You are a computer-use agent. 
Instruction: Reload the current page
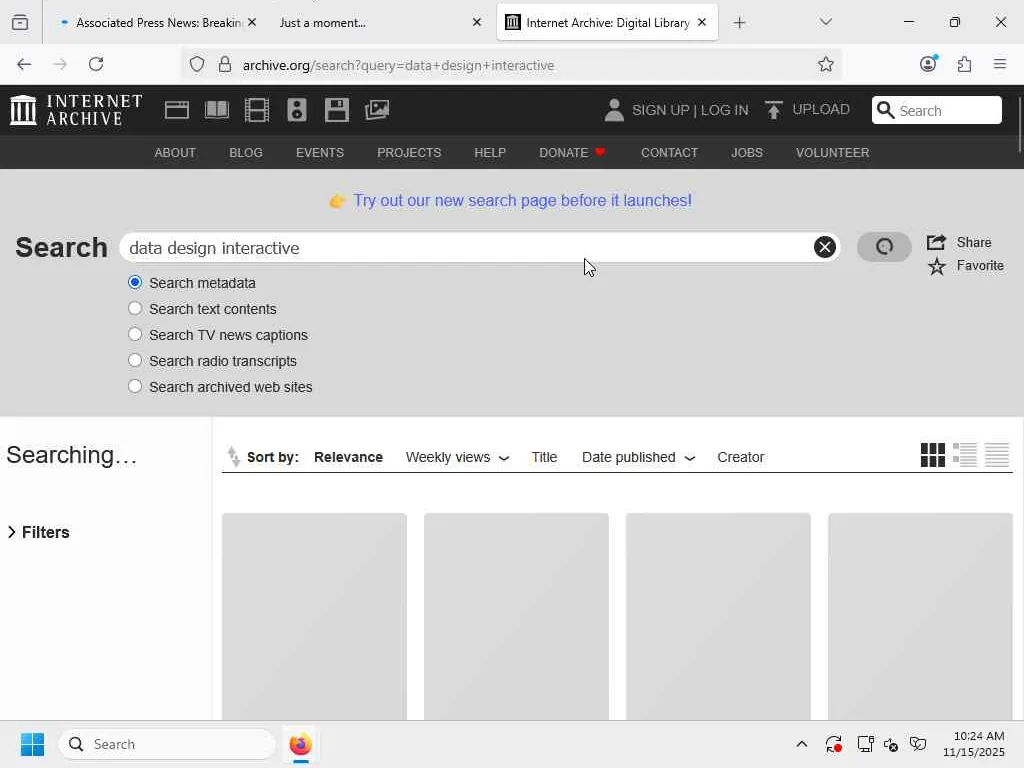pyautogui.click(x=96, y=64)
